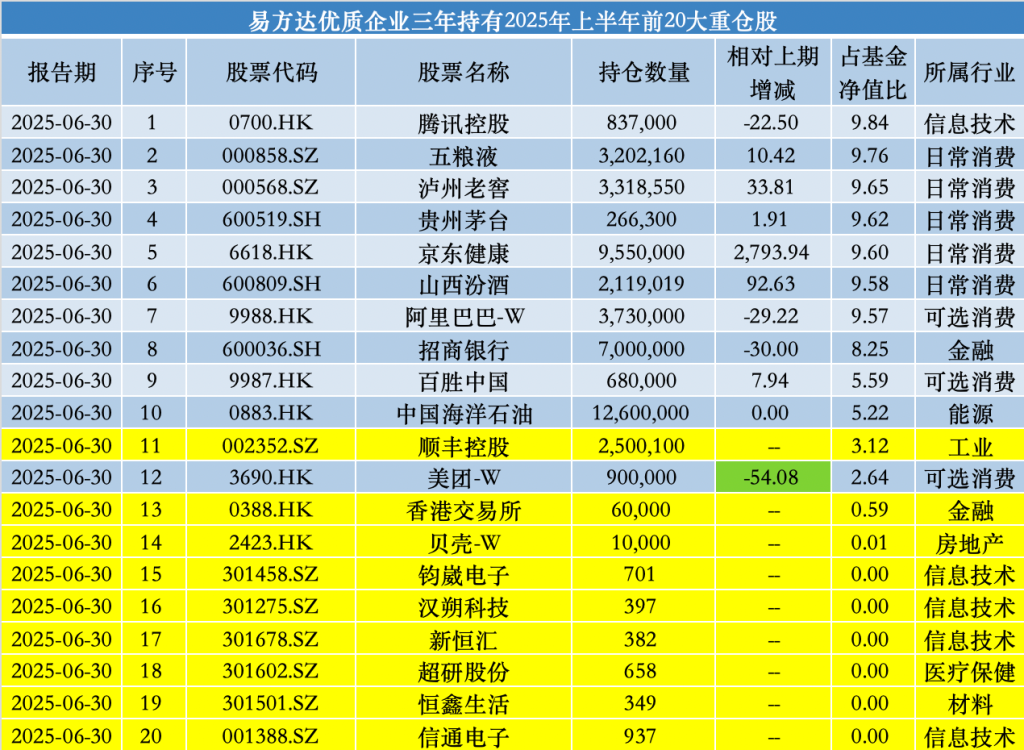The width and height of the screenshot is (1024, 750).
Task: Select the 钧崴电子 name cell
Action: pos(464,574)
